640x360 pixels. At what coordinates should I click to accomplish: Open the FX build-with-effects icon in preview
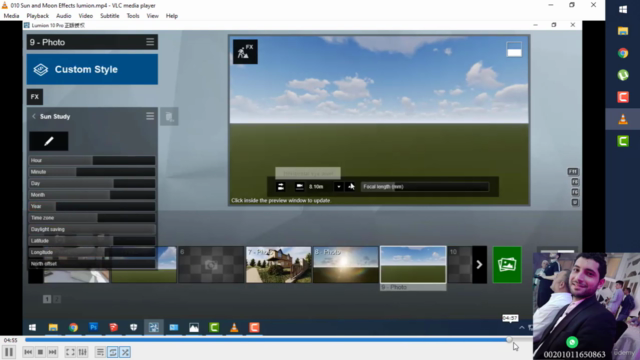pos(245,52)
